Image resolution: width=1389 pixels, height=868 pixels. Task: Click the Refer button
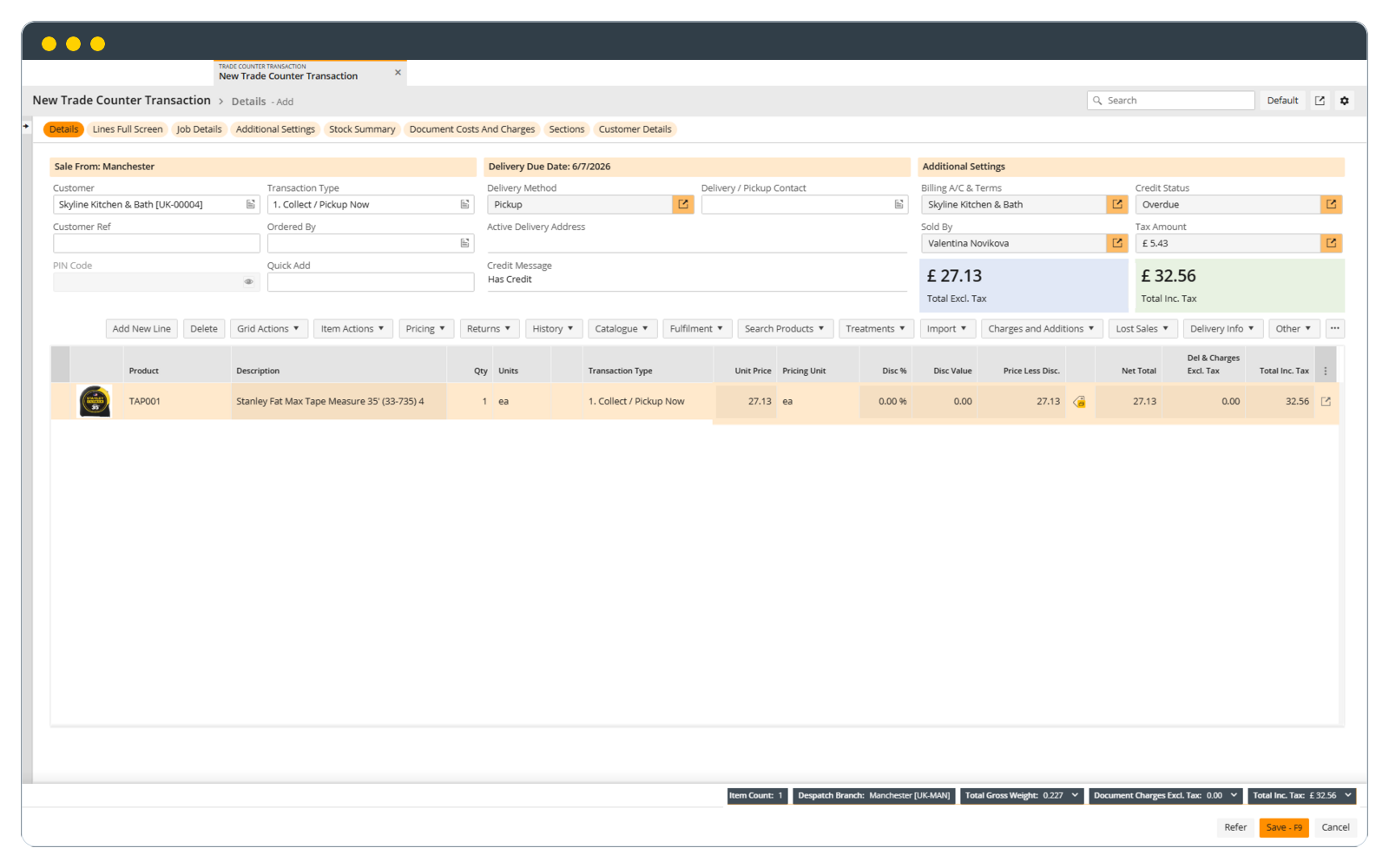coord(1235,827)
